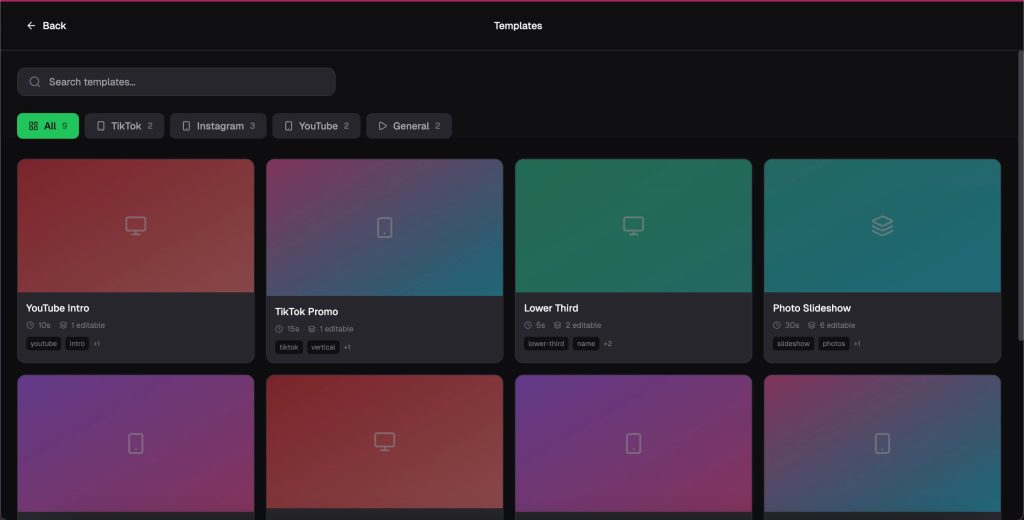1024x520 pixels.
Task: Click the youtube tag
Action: click(44, 344)
